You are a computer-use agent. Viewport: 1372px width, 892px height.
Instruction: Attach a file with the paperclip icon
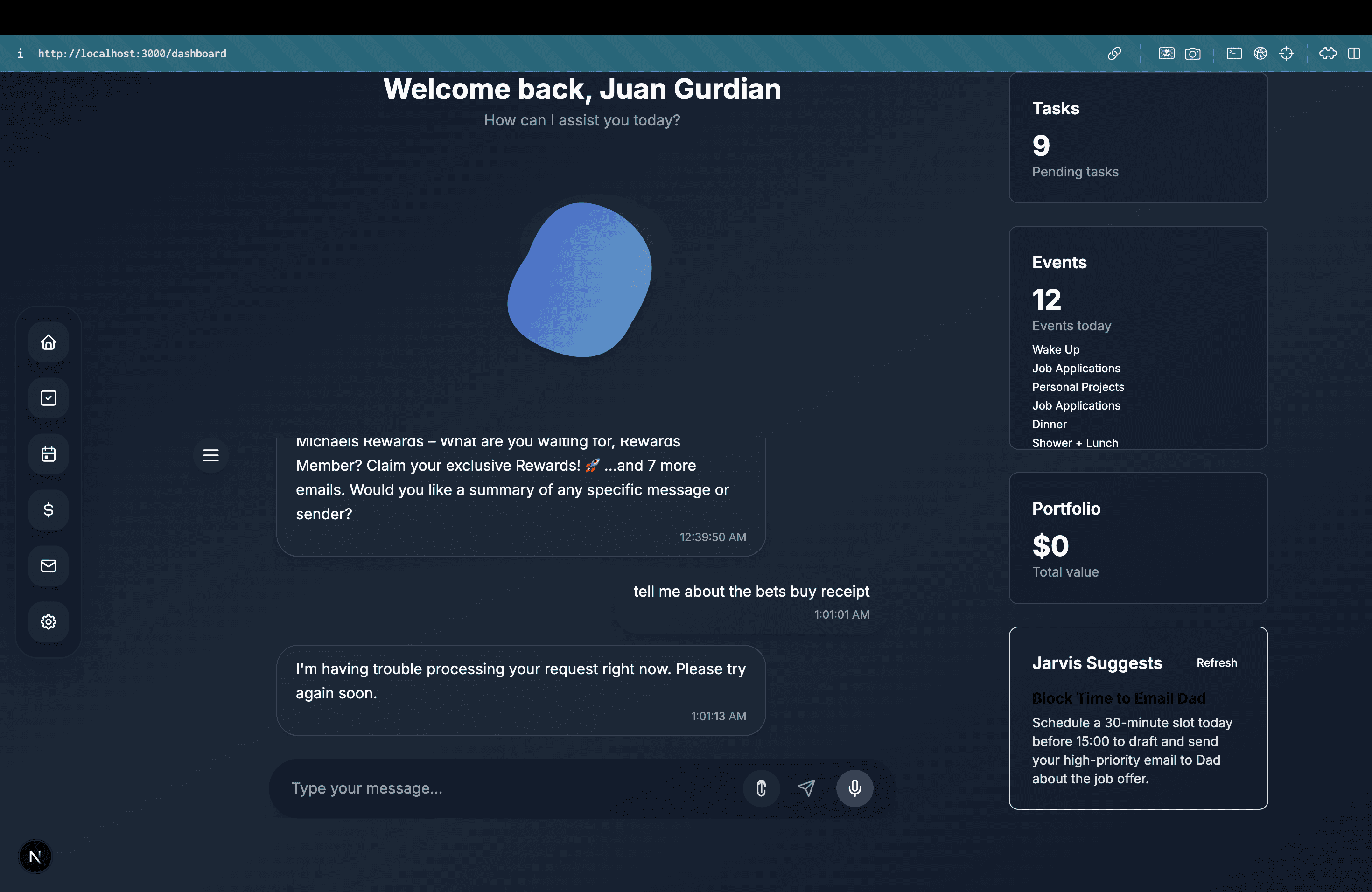(761, 788)
